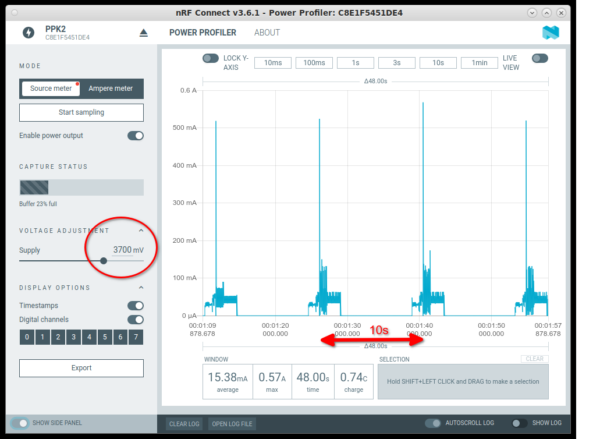
Task: Turn off the Timestamps toggle
Action: 135,306
